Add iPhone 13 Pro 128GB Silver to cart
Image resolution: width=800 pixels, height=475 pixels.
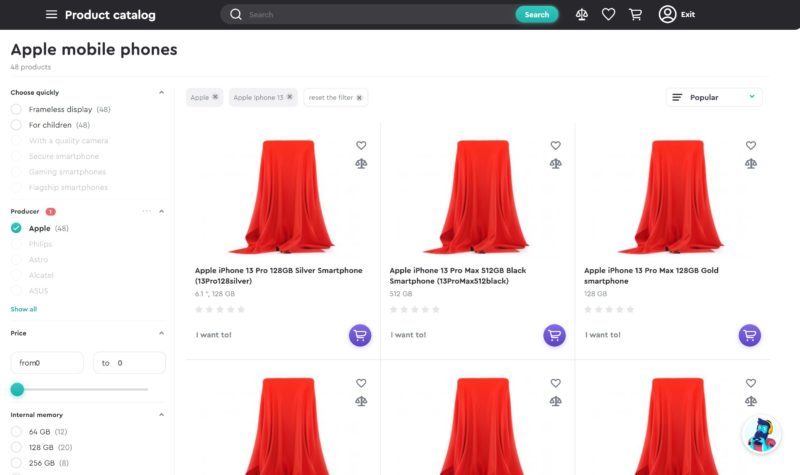(360, 335)
